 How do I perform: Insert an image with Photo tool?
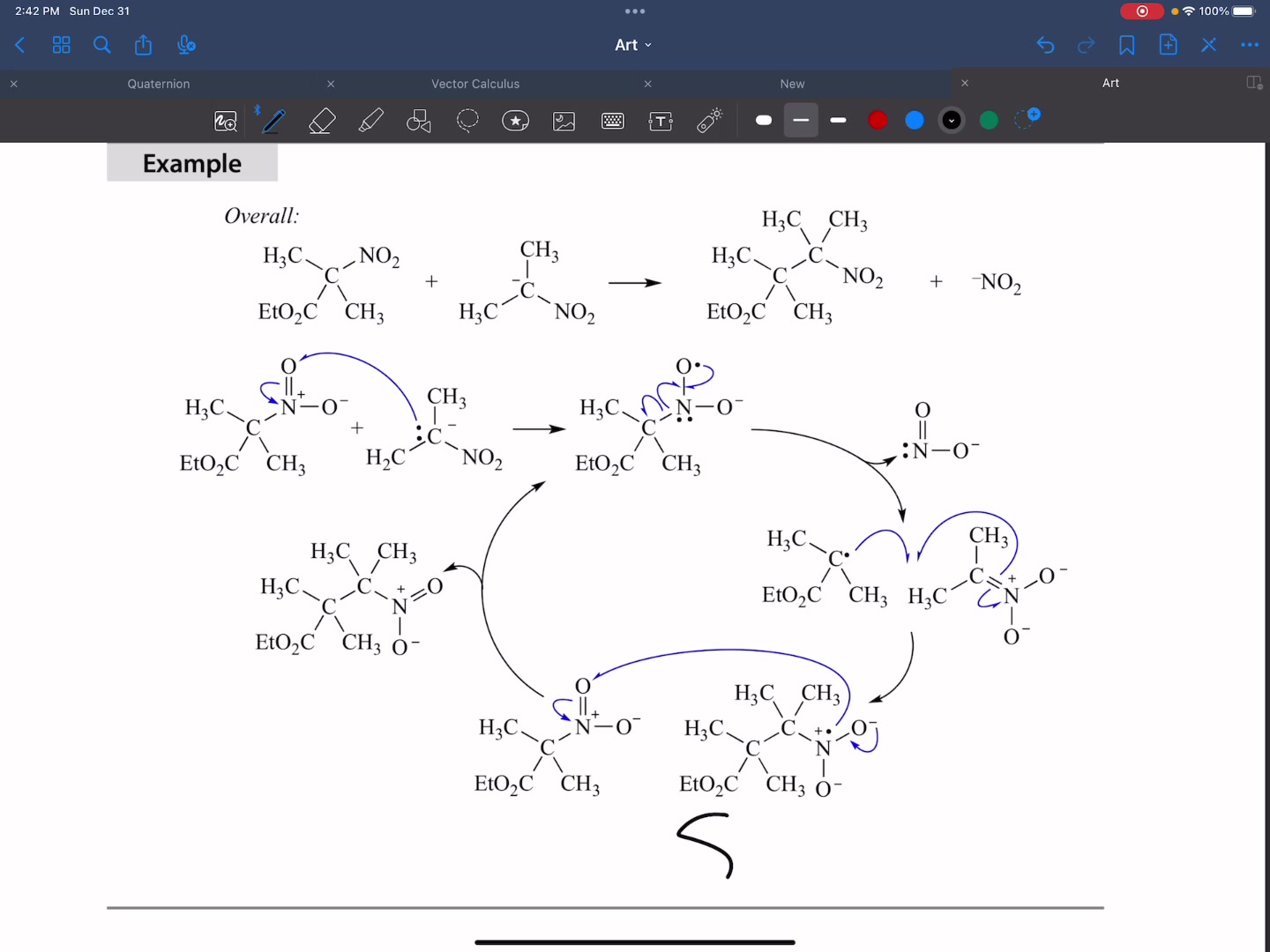pyautogui.click(x=564, y=121)
